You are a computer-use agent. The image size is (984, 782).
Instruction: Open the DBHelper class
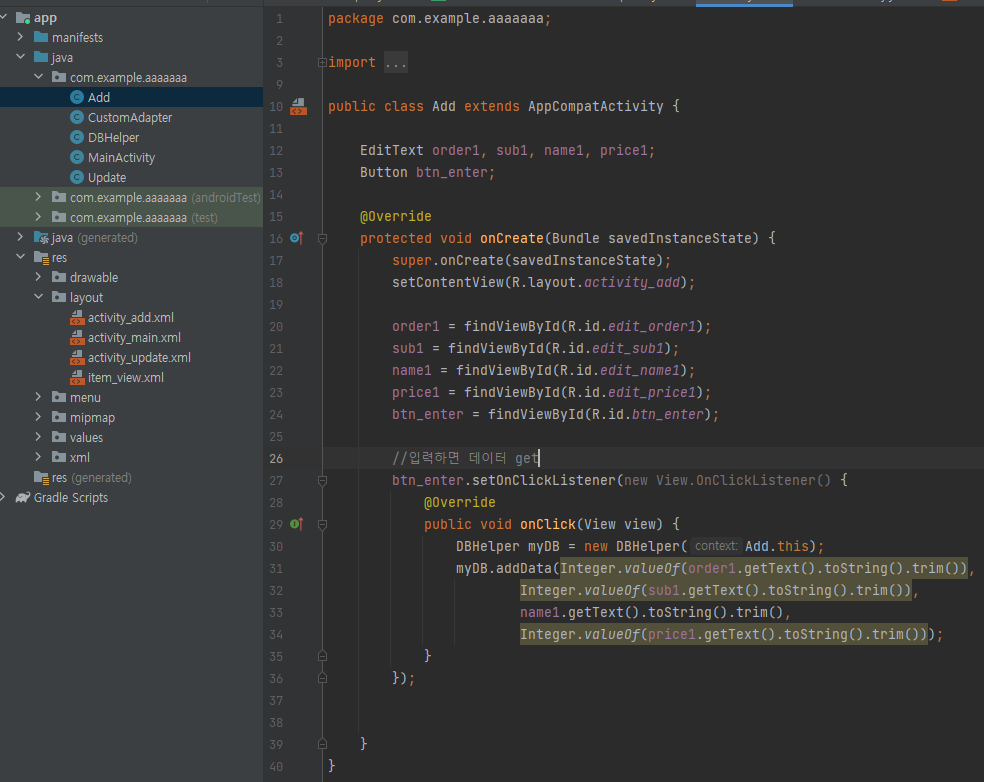click(x=113, y=137)
